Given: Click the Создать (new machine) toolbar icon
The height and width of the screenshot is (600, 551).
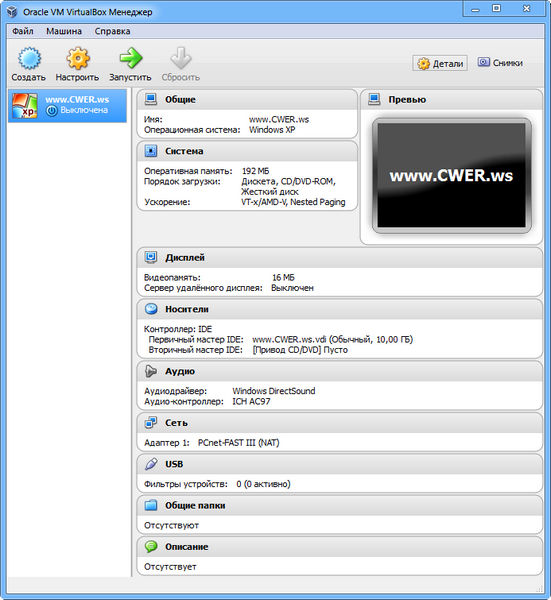Looking at the screenshot, I should click(29, 59).
